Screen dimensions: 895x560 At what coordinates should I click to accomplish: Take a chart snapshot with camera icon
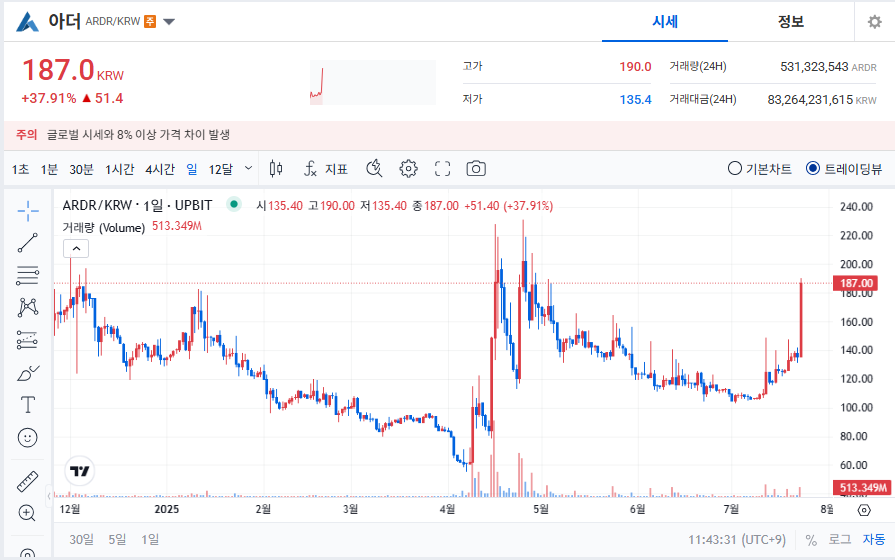[476, 168]
